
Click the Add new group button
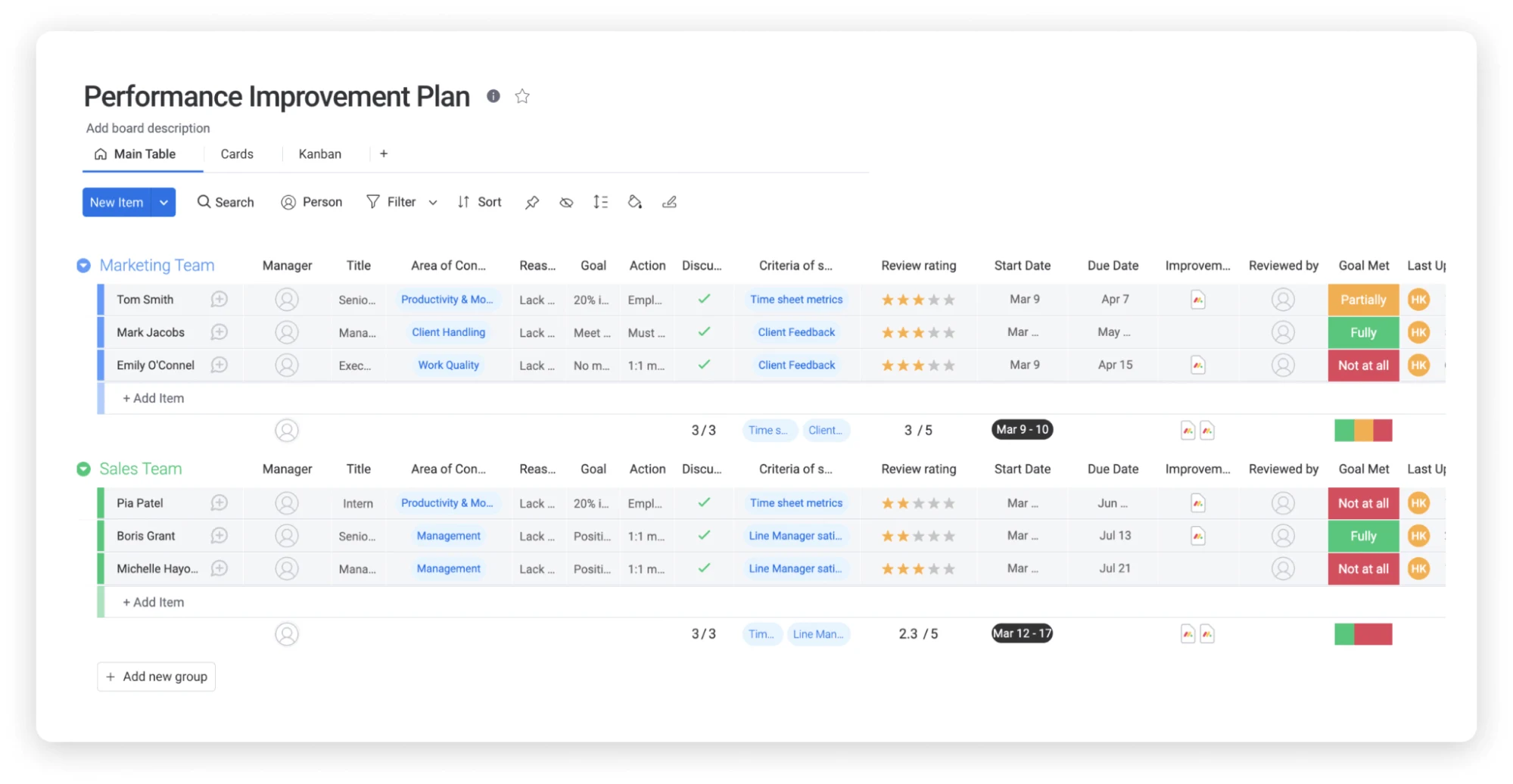point(156,677)
